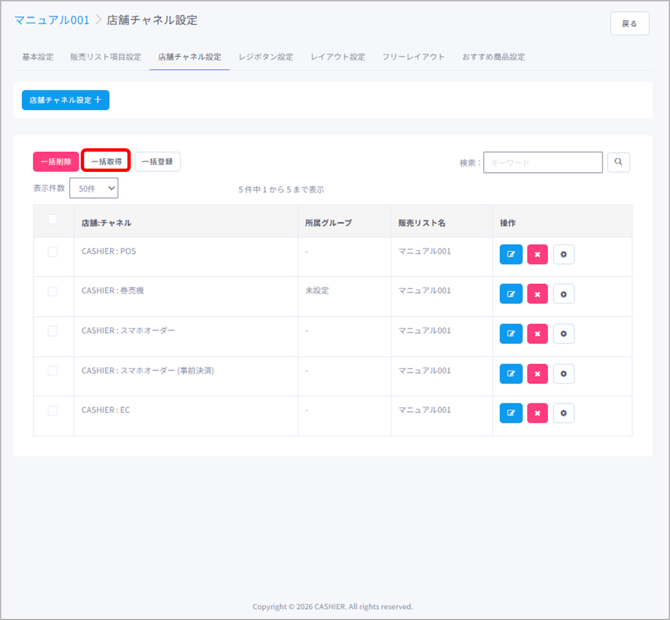Open the レジボタン設定 tab
This screenshot has height=620, width=670.
266,57
